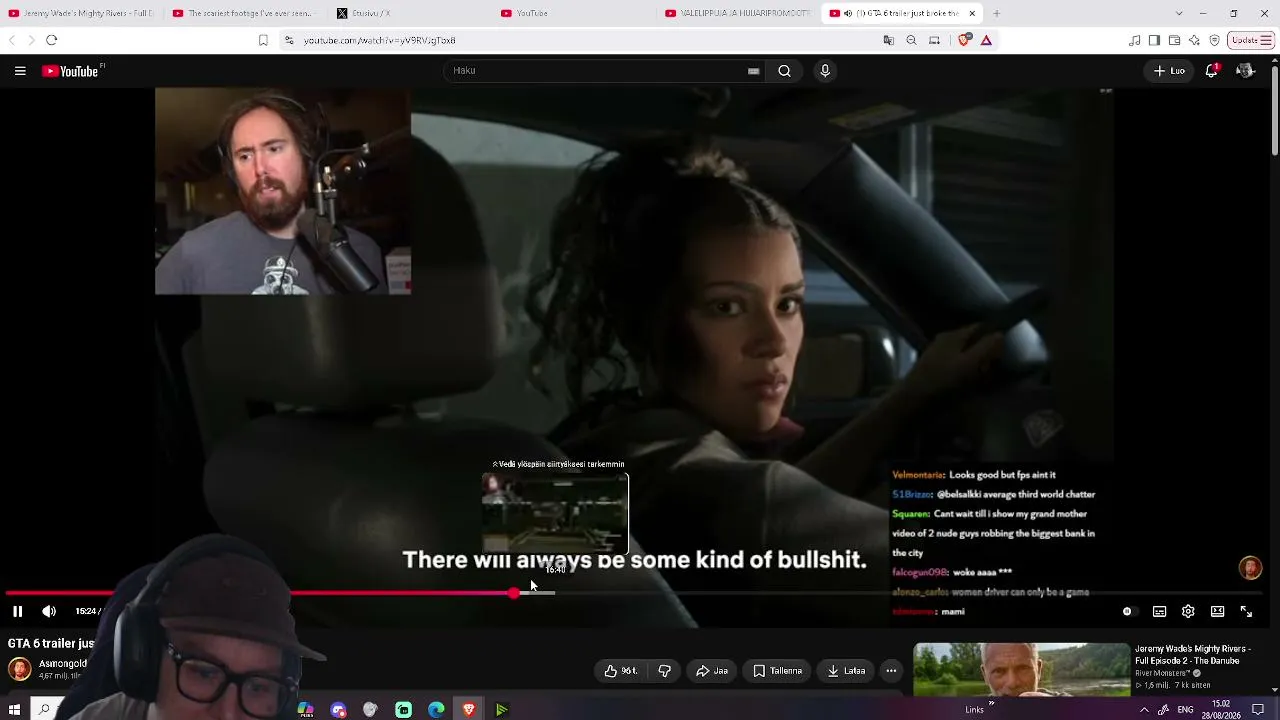Switch to Jeremy Wade's Mighty Rivers tab
Screen dimensions: 1280x720
pyautogui.click(x=82, y=13)
